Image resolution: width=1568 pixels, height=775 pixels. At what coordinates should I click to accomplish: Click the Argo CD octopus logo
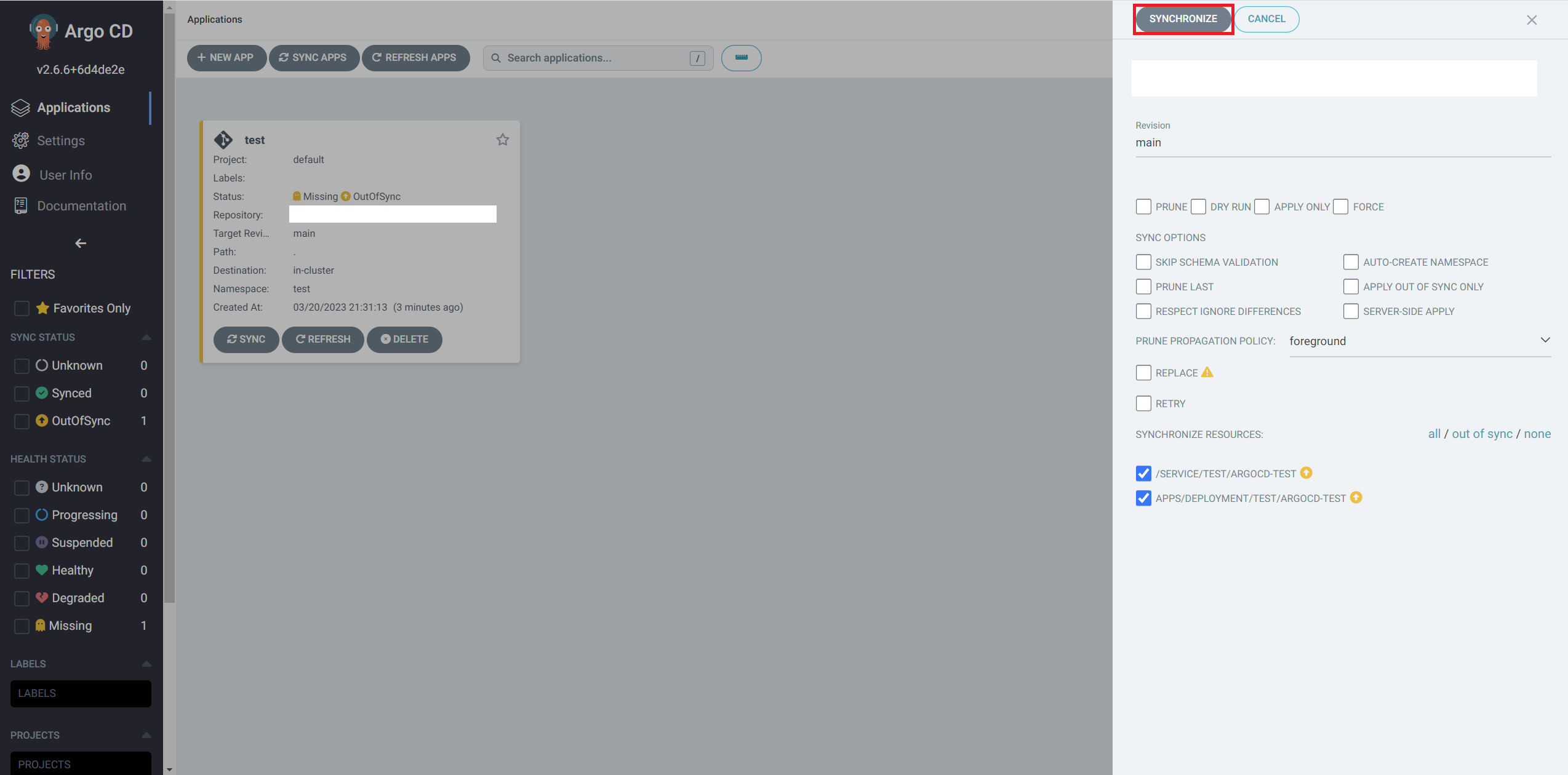point(43,31)
